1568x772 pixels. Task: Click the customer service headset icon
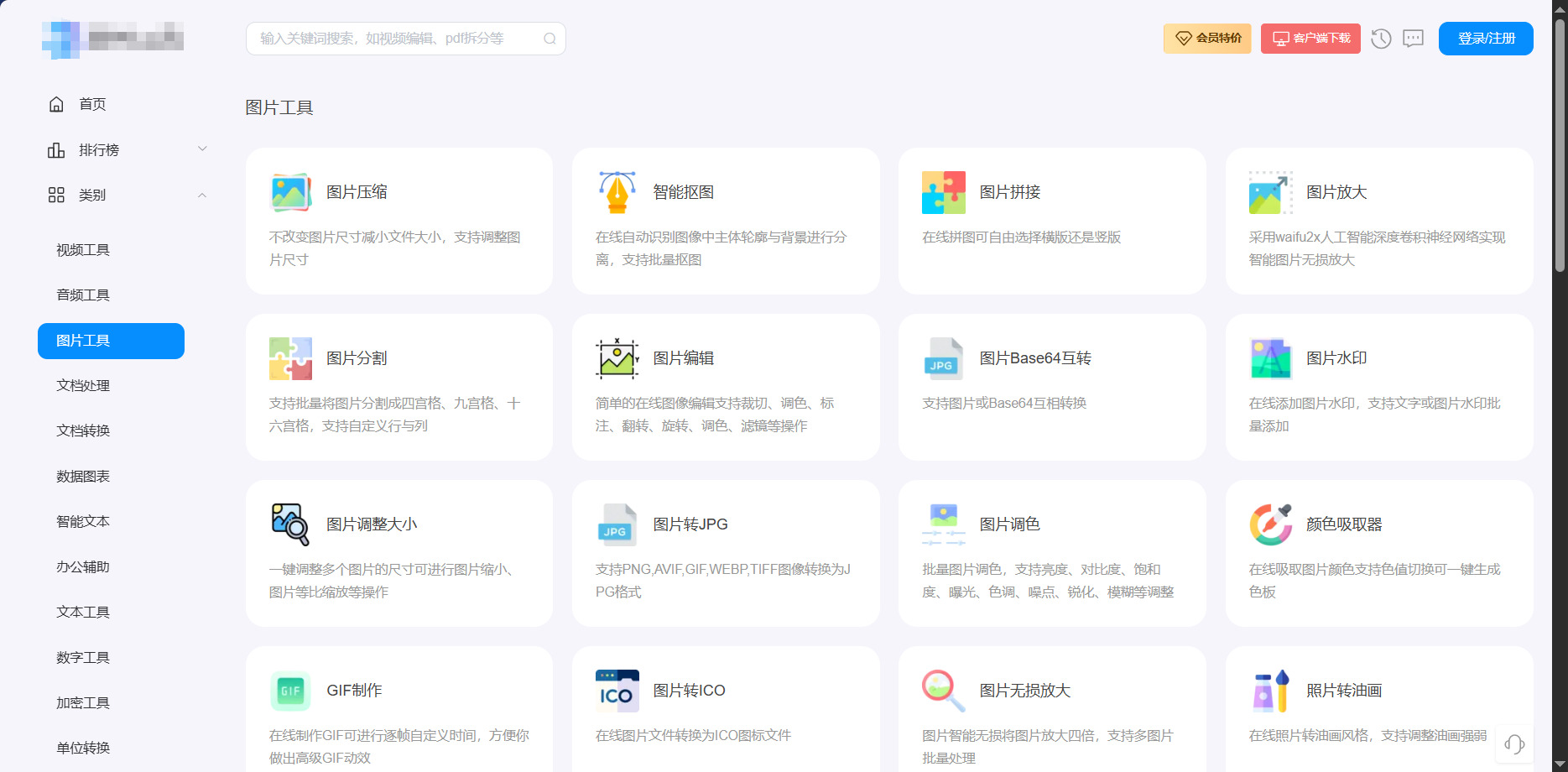pyautogui.click(x=1514, y=743)
